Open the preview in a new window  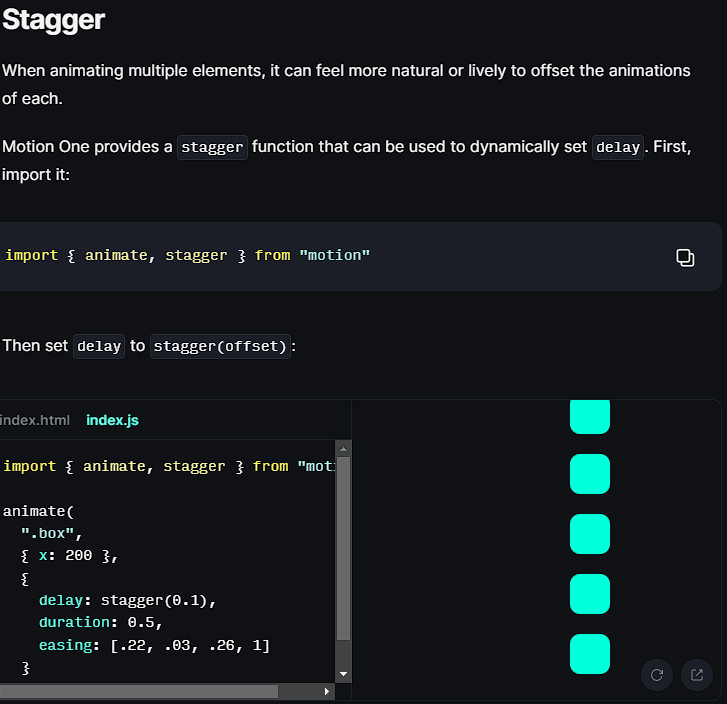(697, 675)
